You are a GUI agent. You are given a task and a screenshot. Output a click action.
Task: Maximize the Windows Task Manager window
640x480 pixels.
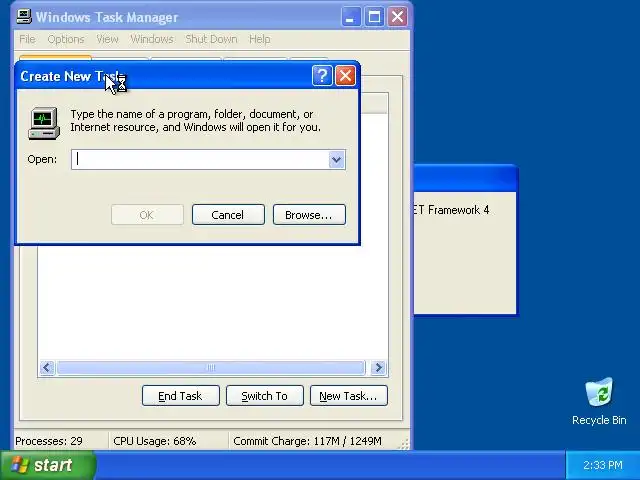[x=374, y=17]
